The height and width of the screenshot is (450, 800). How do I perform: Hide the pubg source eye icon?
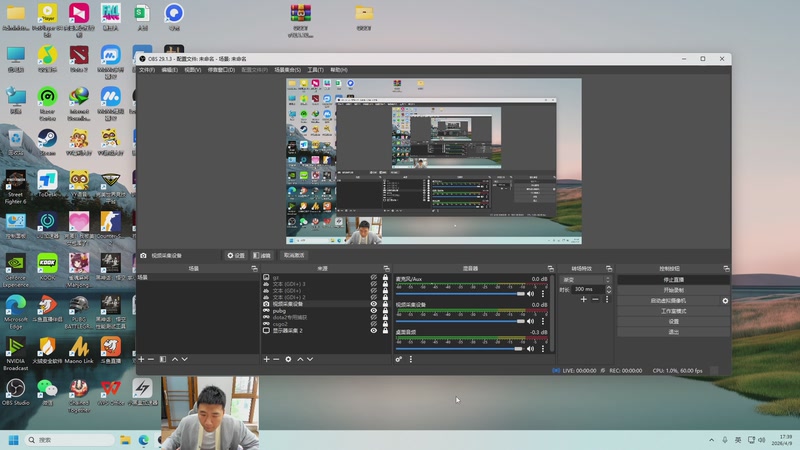tap(373, 311)
